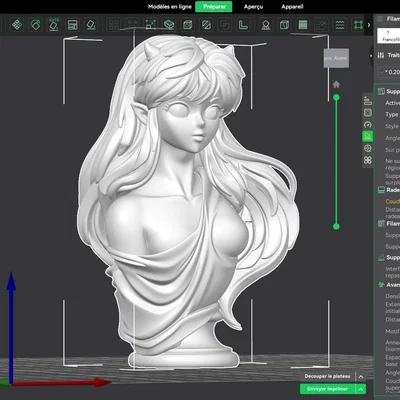The width and height of the screenshot is (400, 400).
Task: Select the wavy lines toolbar icon
Action: coord(340,25)
